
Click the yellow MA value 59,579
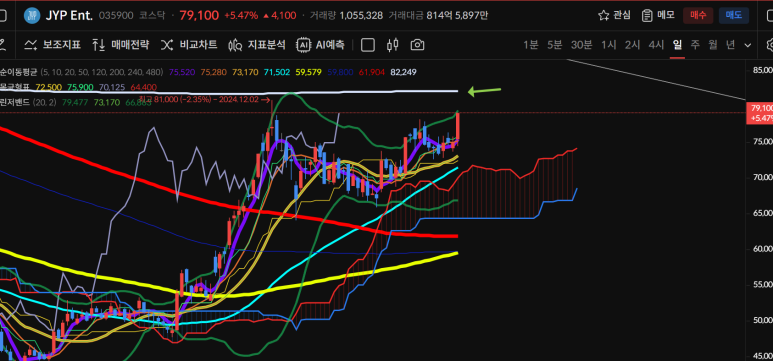pos(309,72)
